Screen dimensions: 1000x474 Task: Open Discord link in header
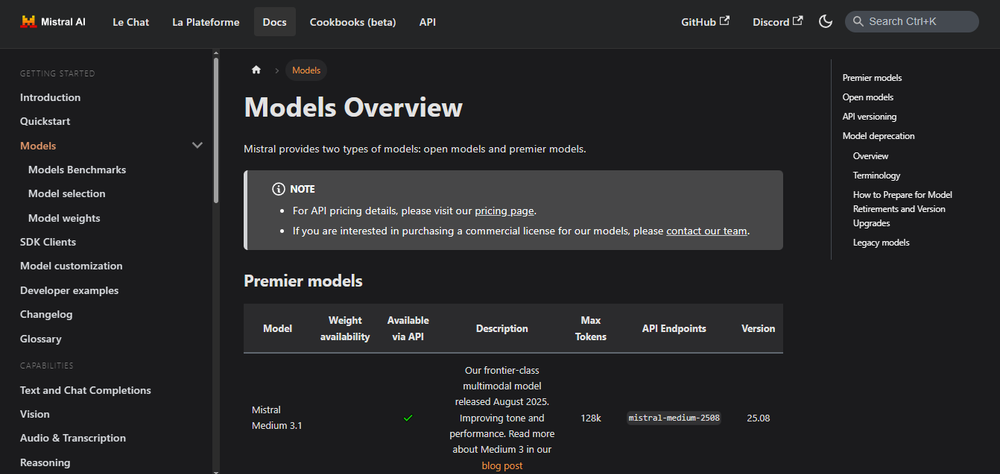coord(777,22)
